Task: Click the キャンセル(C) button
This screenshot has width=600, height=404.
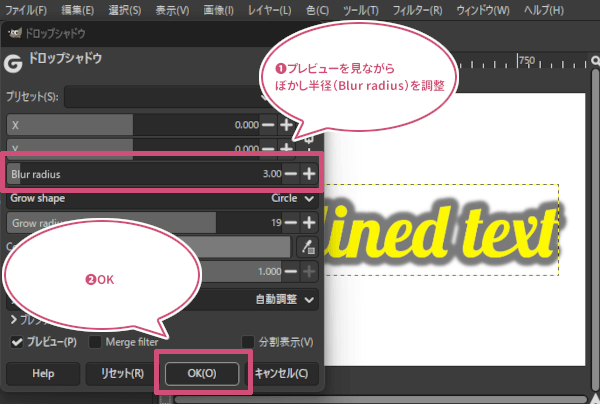Action: (287, 374)
